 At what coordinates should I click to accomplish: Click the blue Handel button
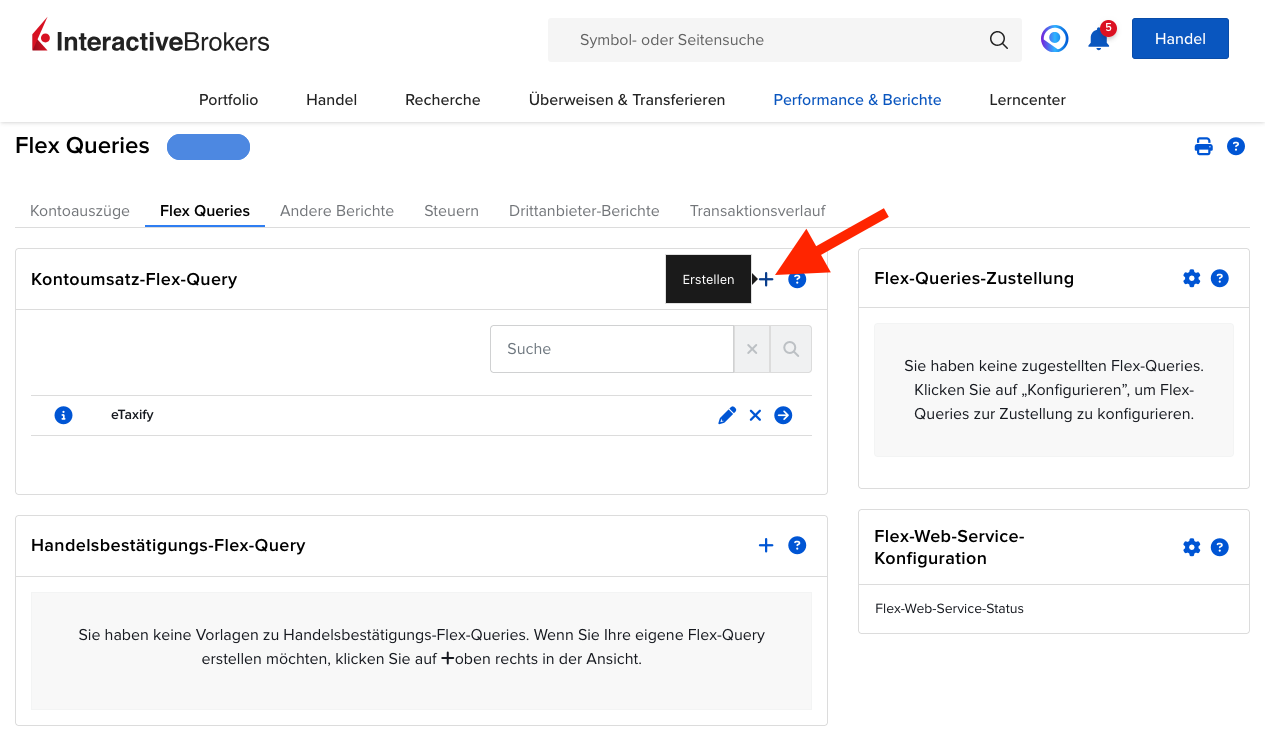(1180, 38)
